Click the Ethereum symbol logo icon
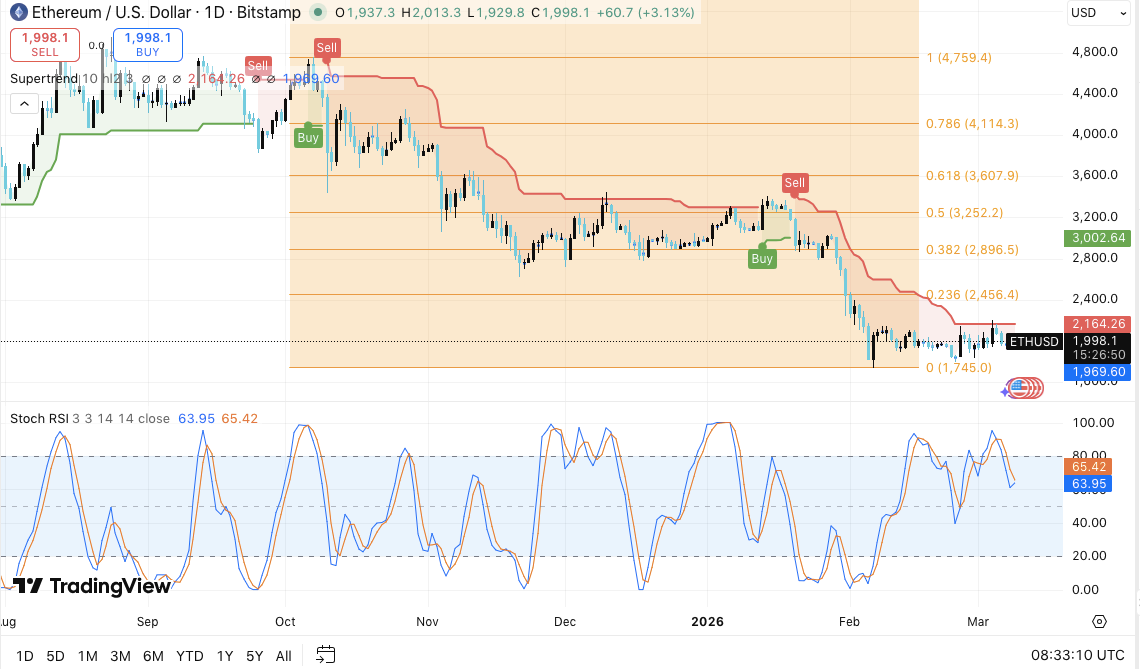 click(x=17, y=13)
